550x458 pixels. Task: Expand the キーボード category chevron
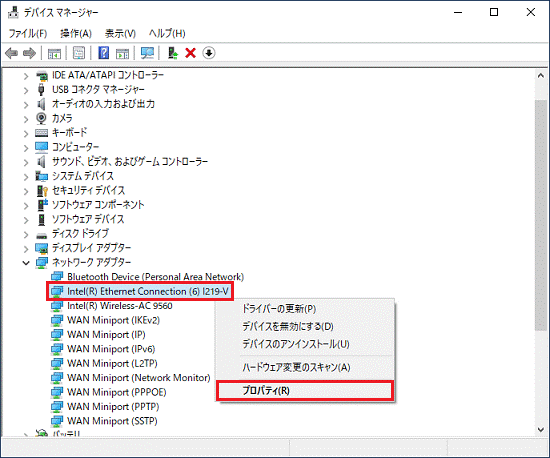click(26, 133)
